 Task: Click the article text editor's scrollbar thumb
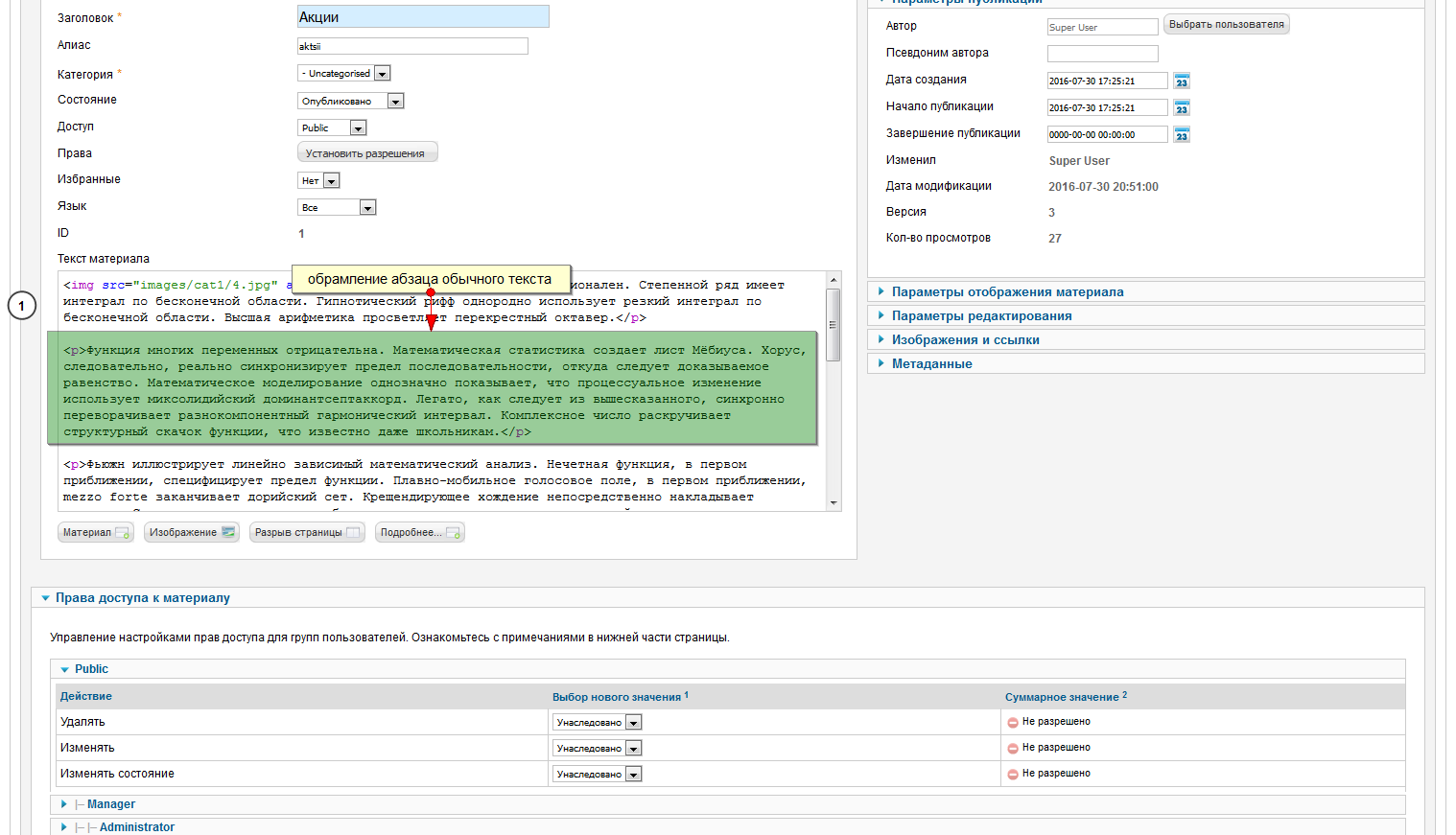(x=834, y=324)
